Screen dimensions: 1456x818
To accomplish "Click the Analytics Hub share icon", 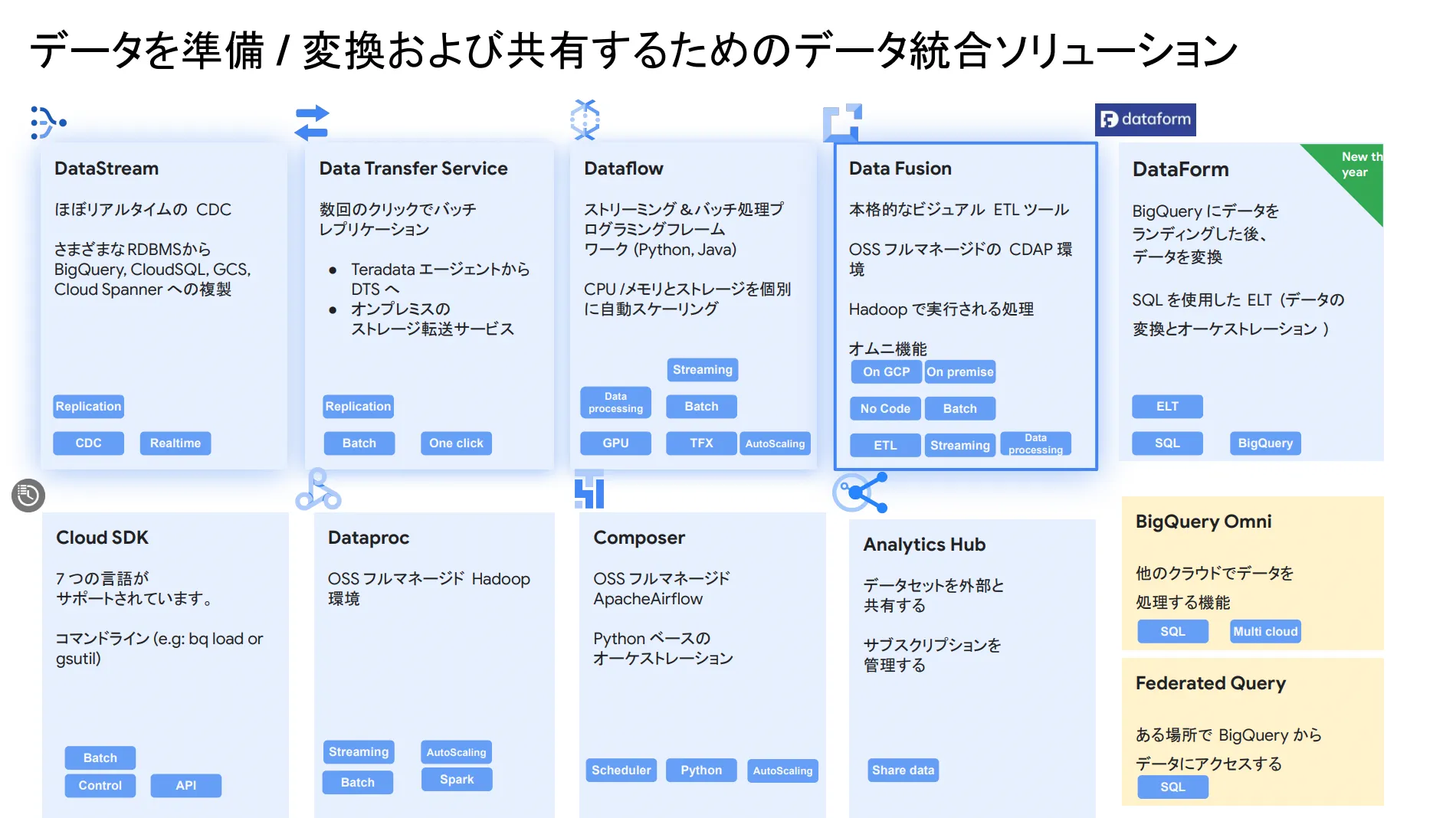I will point(860,492).
